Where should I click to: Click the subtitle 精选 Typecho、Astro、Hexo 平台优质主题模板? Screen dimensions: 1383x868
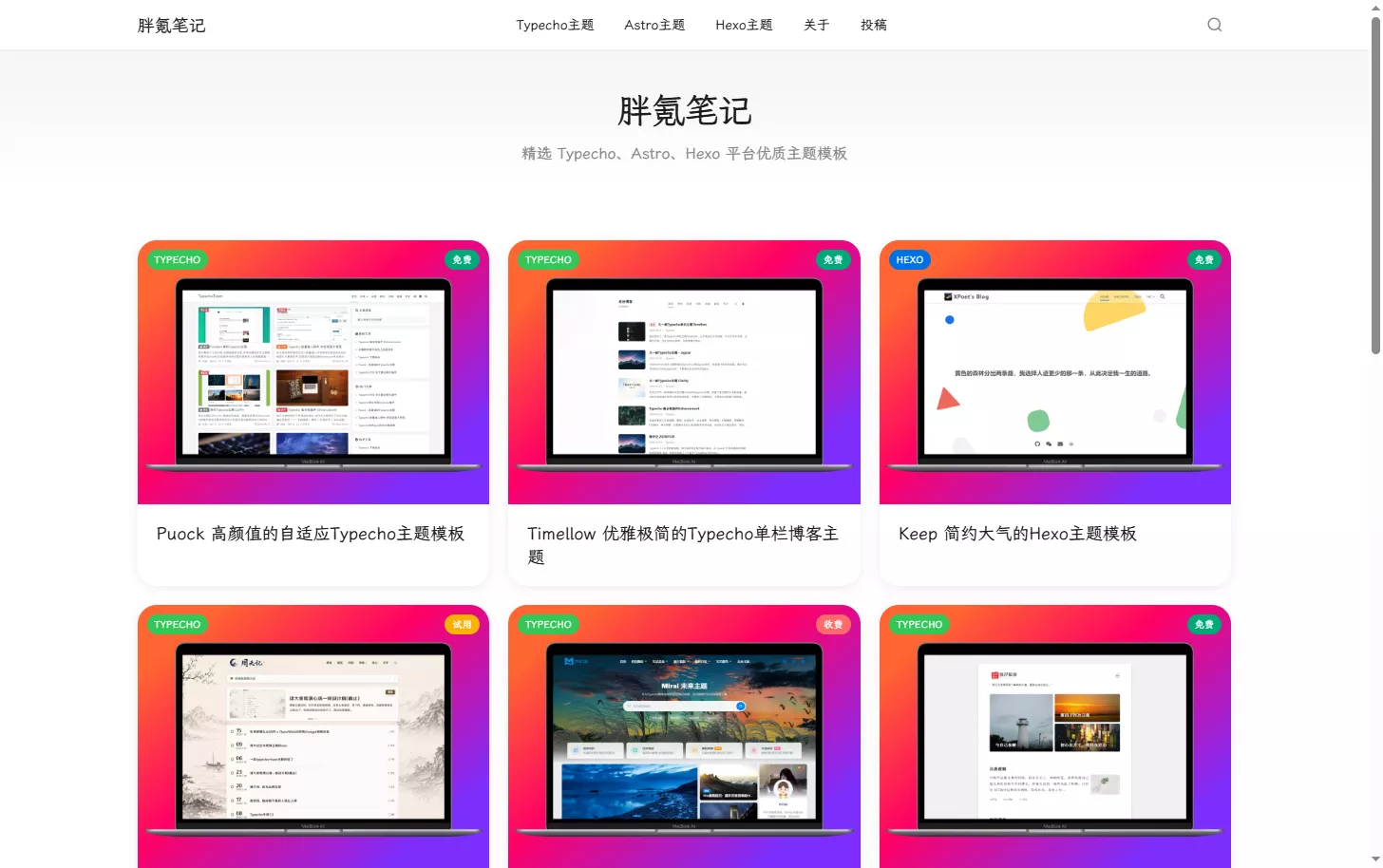[684, 153]
